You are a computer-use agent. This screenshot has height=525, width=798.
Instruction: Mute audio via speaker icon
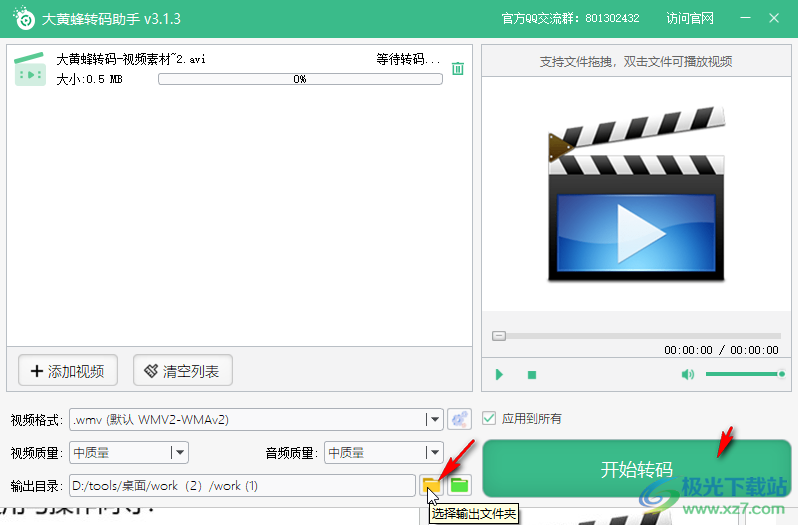(687, 375)
